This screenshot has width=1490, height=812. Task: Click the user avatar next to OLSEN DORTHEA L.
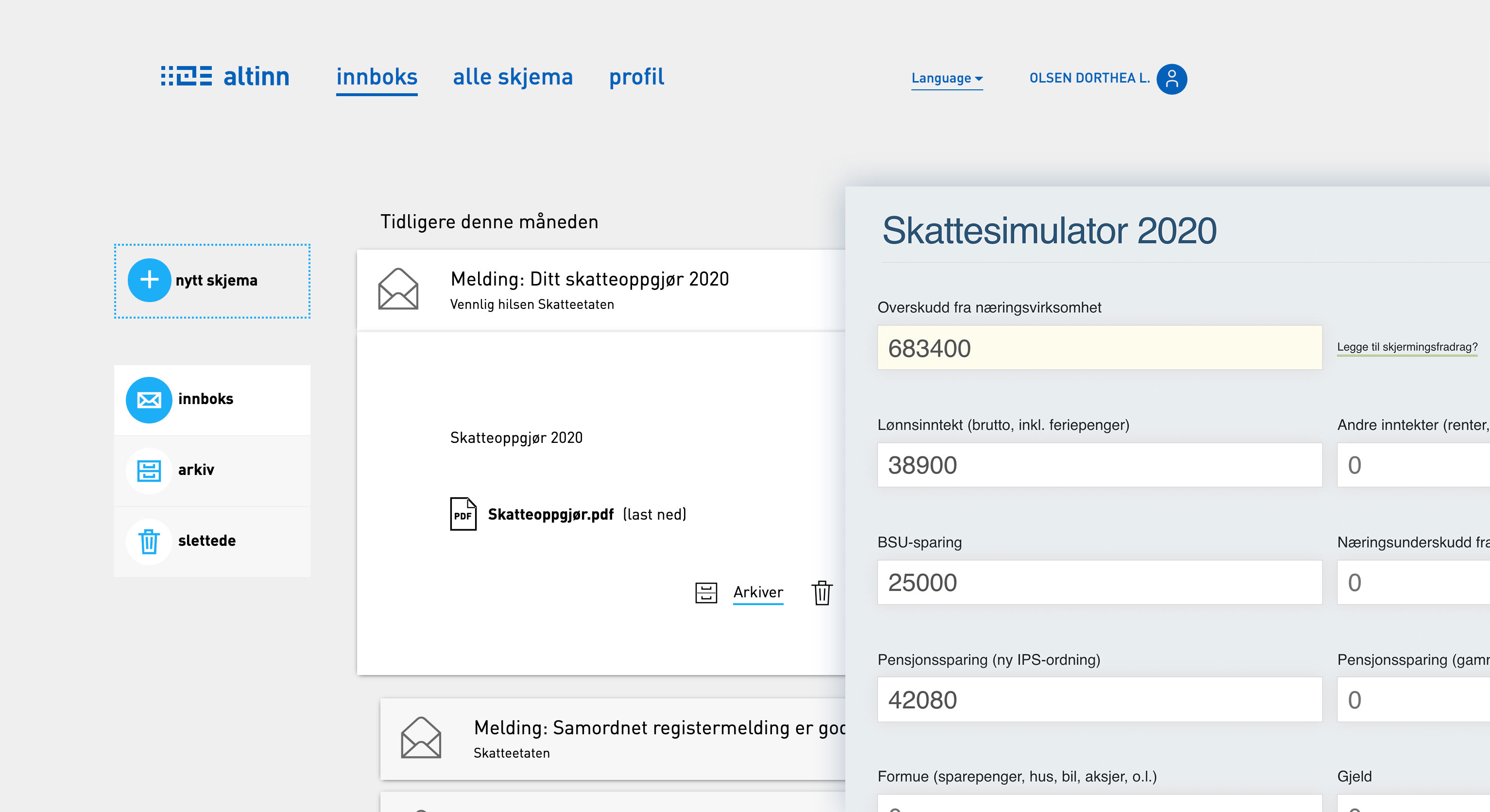(x=1171, y=79)
